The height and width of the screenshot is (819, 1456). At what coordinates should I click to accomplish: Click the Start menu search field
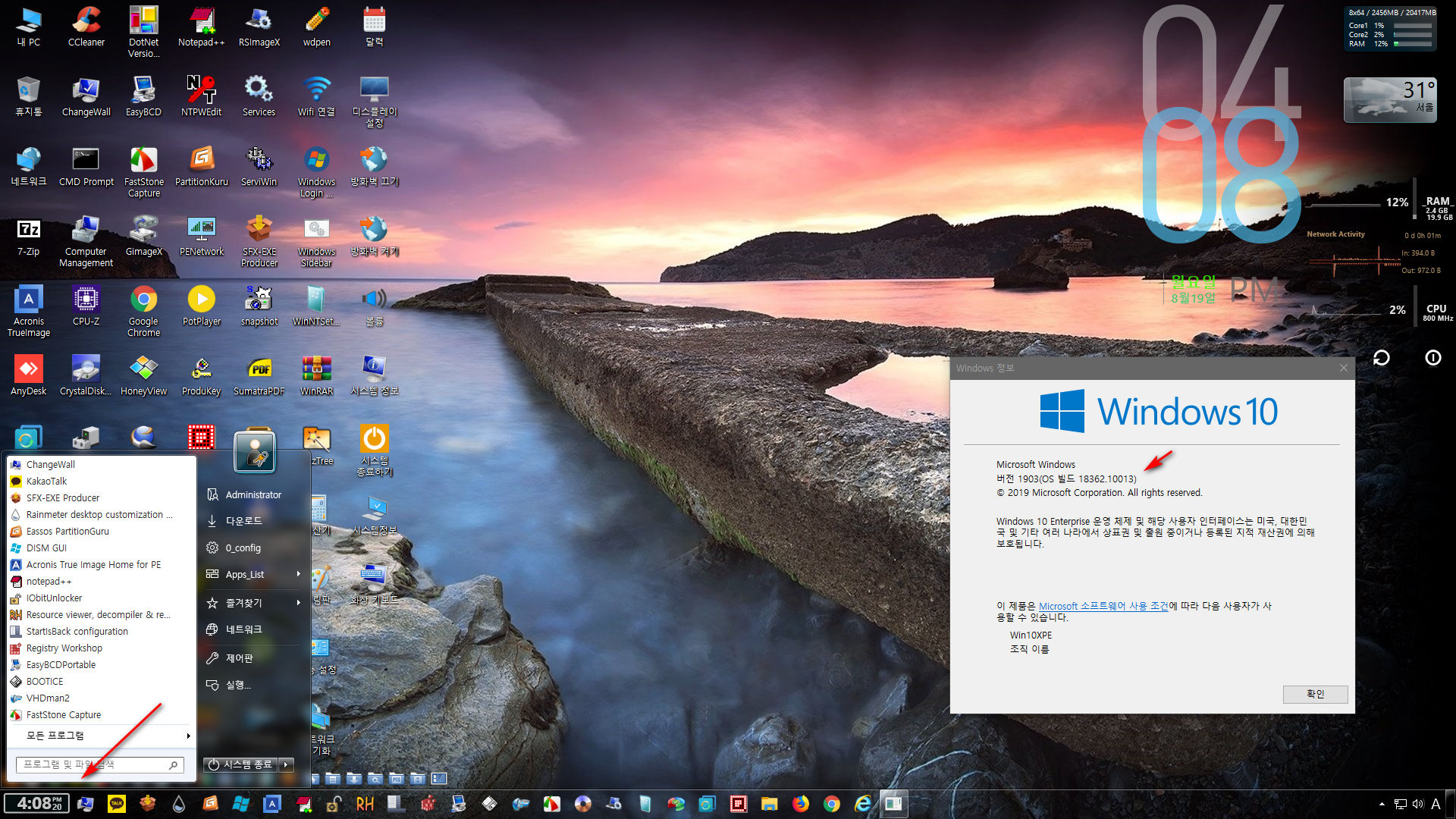(x=100, y=764)
